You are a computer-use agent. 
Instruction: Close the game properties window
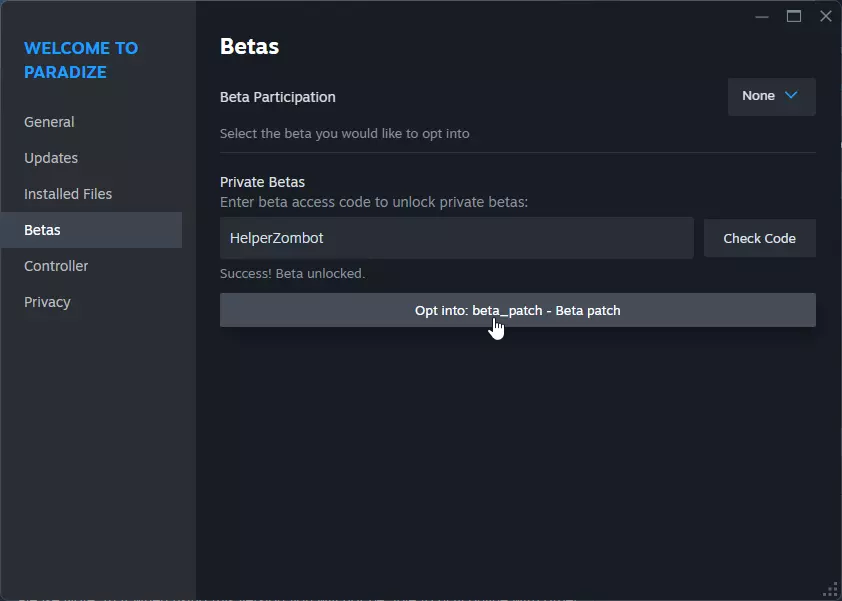tap(825, 16)
